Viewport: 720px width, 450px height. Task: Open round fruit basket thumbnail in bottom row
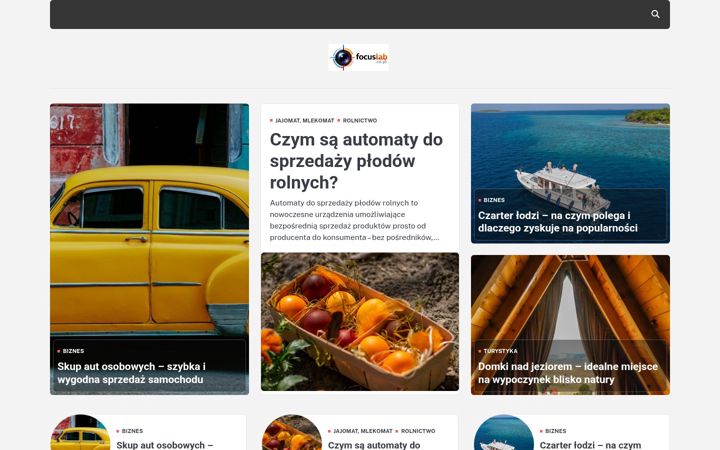coord(292,433)
